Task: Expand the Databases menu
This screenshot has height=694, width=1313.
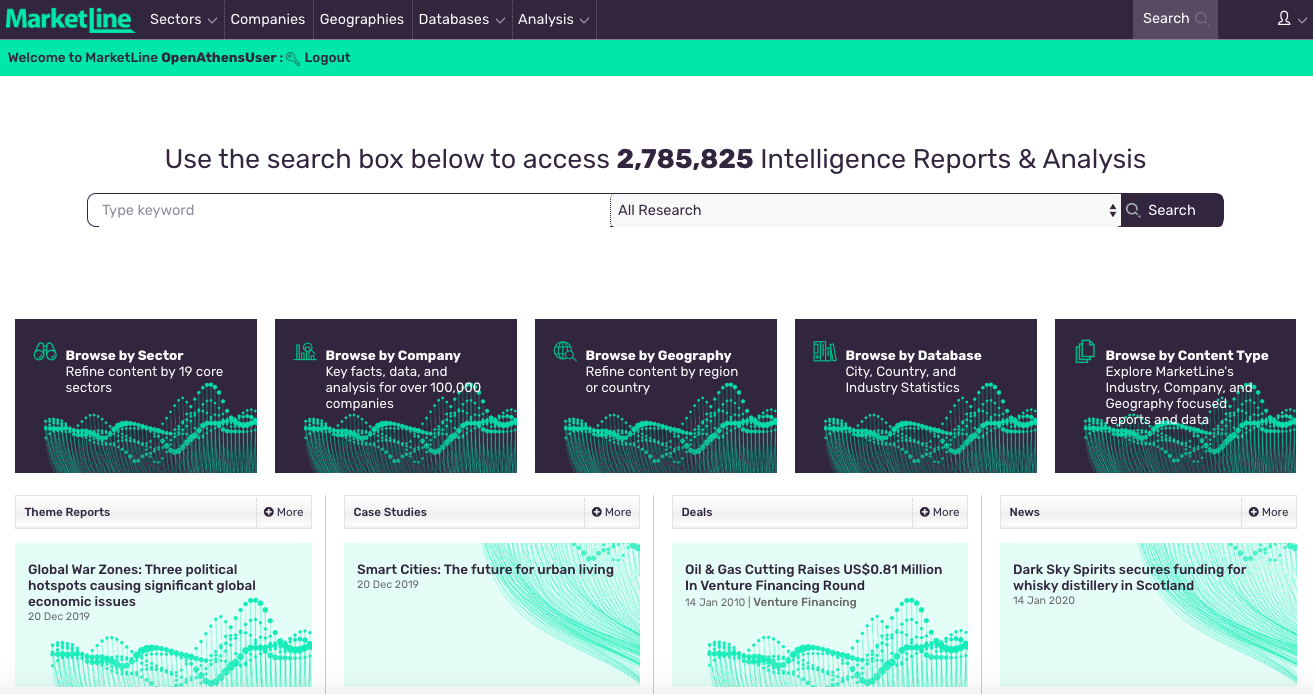Action: 461,19
